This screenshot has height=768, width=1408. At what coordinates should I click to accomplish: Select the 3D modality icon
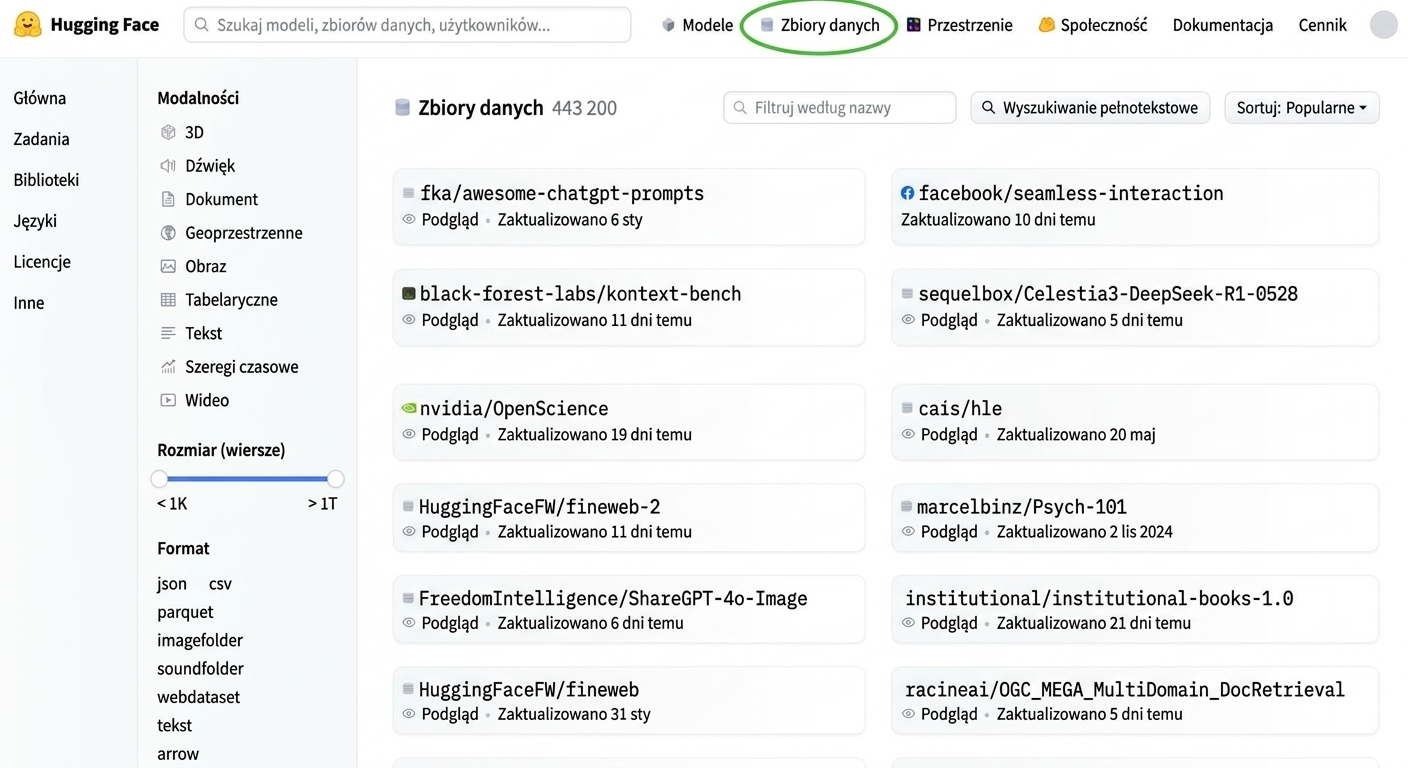[168, 132]
